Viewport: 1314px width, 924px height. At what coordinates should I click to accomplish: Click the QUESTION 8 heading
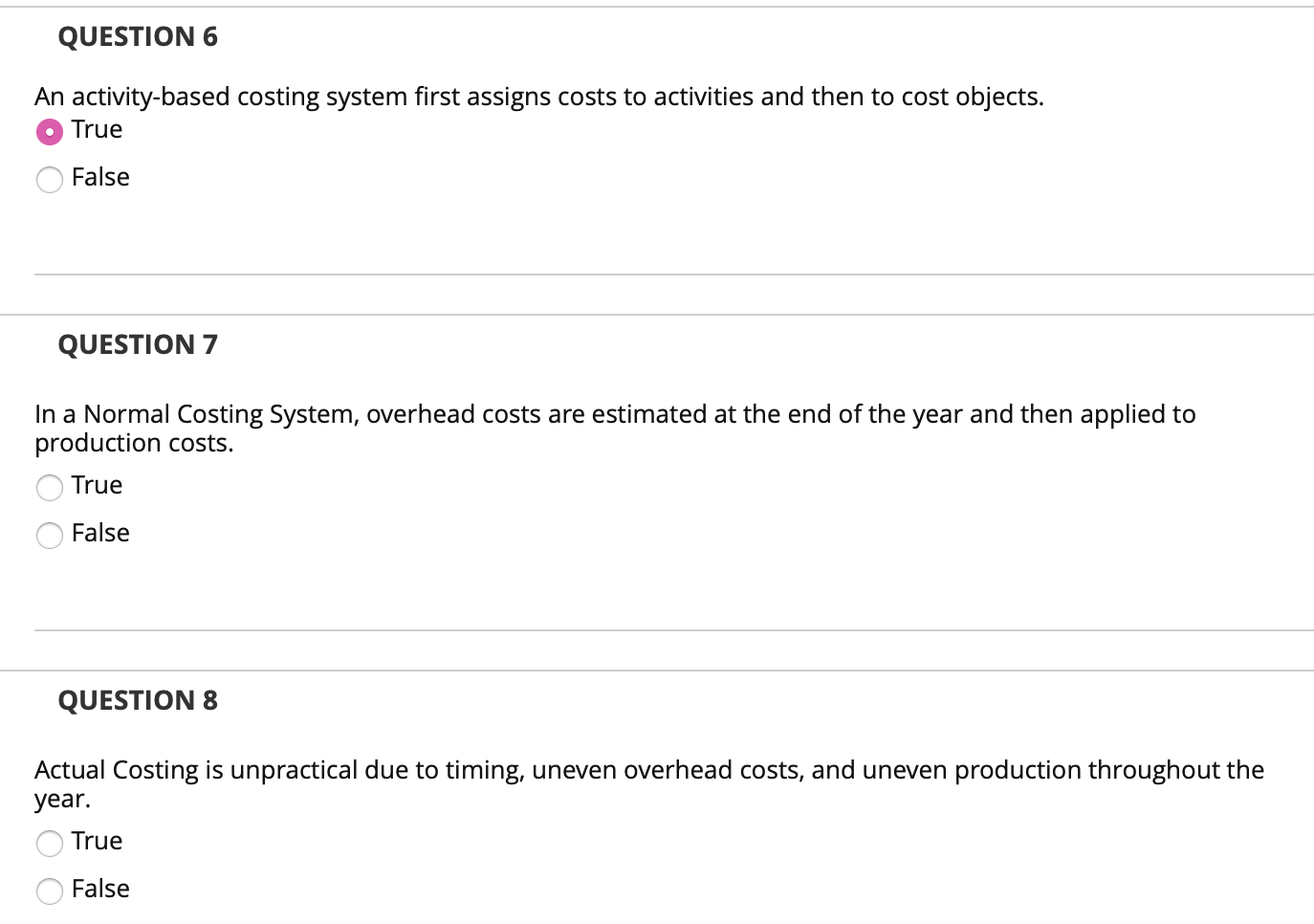[x=137, y=700]
